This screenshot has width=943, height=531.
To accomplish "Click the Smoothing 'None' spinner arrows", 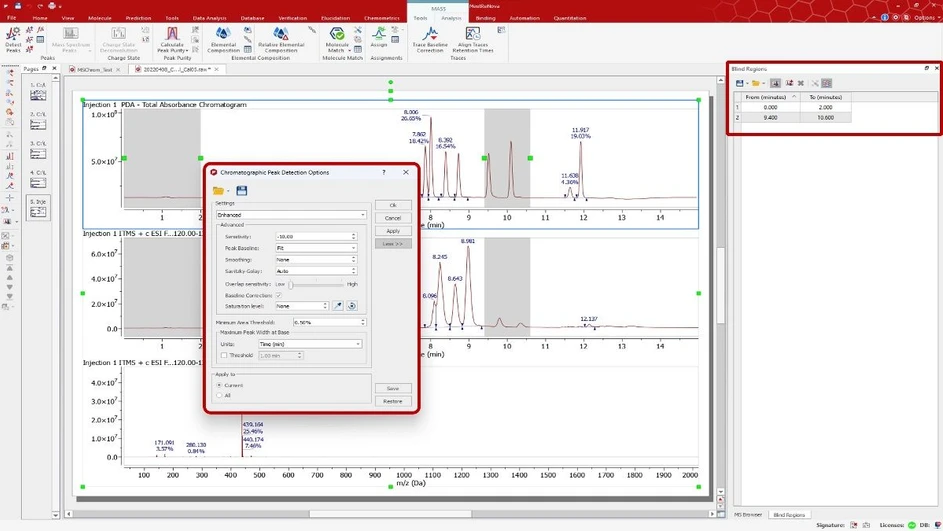I will click(354, 260).
